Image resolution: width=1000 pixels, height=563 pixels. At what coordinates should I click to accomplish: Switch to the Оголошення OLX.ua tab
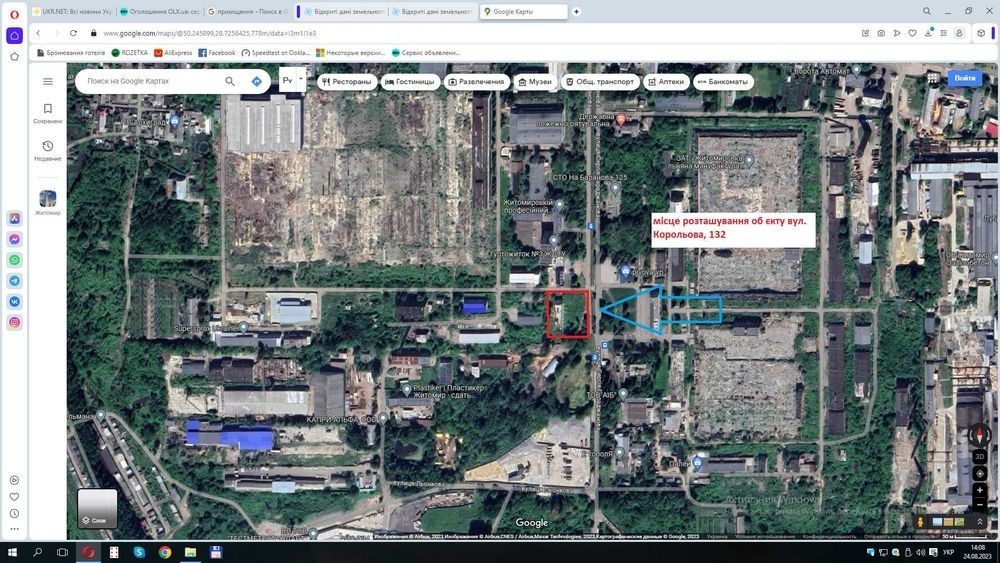159,11
